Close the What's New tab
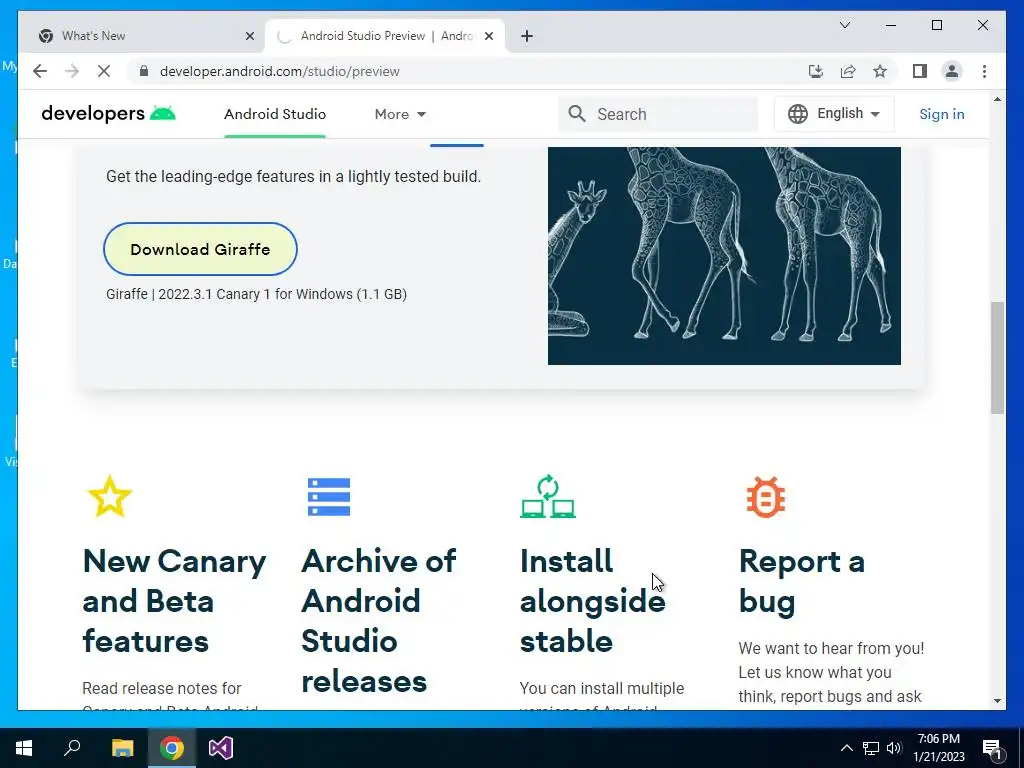 (249, 36)
